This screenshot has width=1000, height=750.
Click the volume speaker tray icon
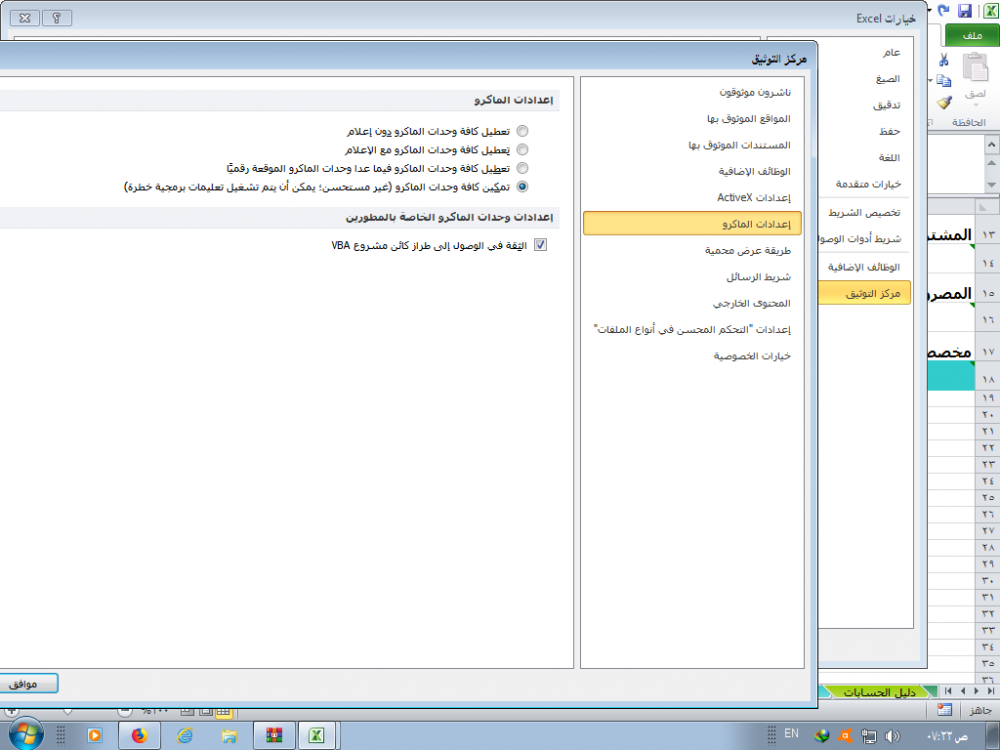click(x=892, y=736)
